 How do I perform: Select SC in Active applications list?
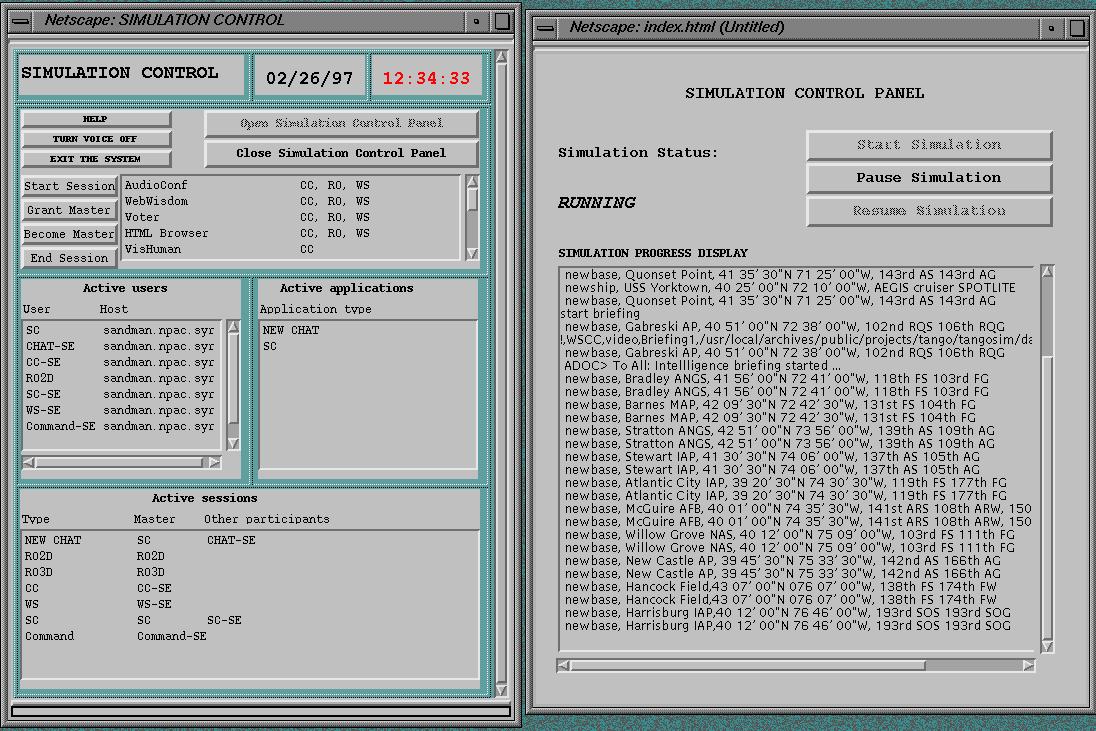coord(368,346)
